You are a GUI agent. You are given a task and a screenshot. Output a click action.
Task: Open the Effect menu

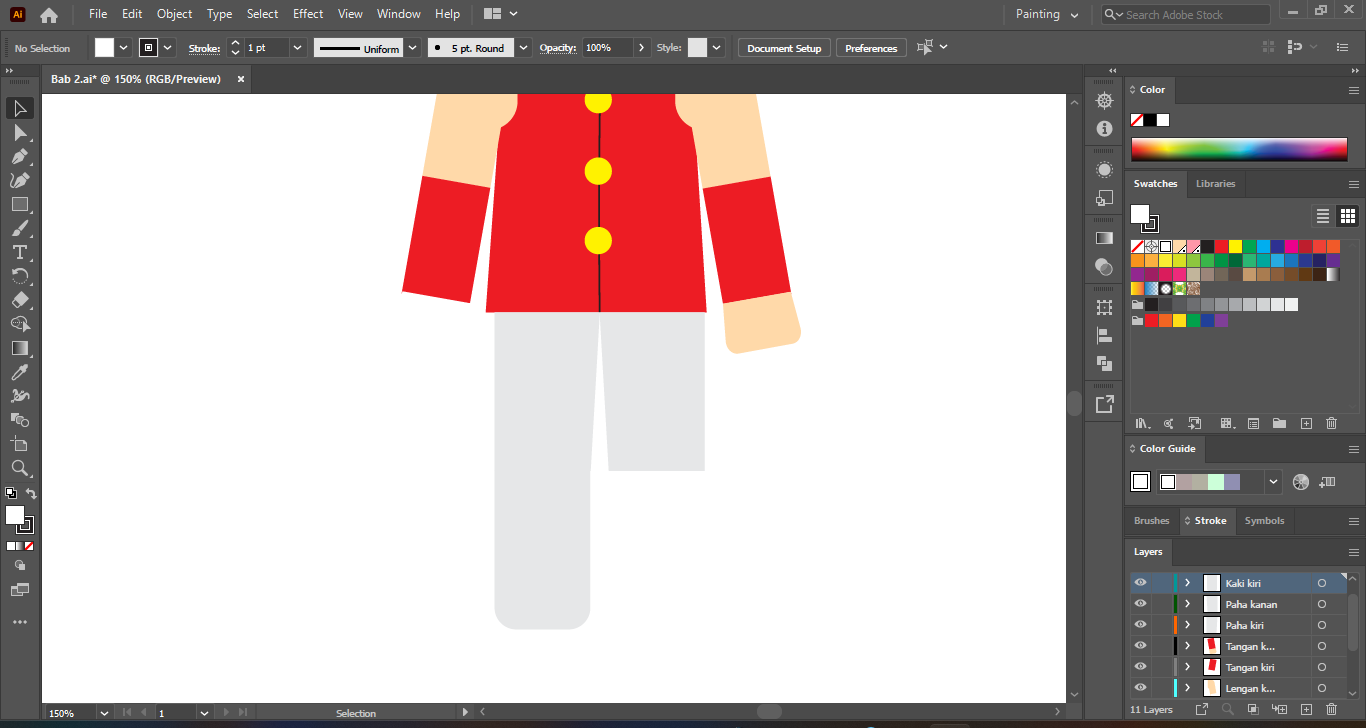click(x=308, y=14)
